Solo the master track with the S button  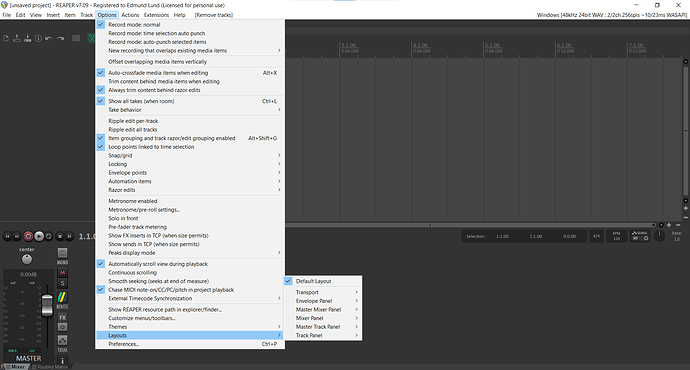(x=62, y=283)
